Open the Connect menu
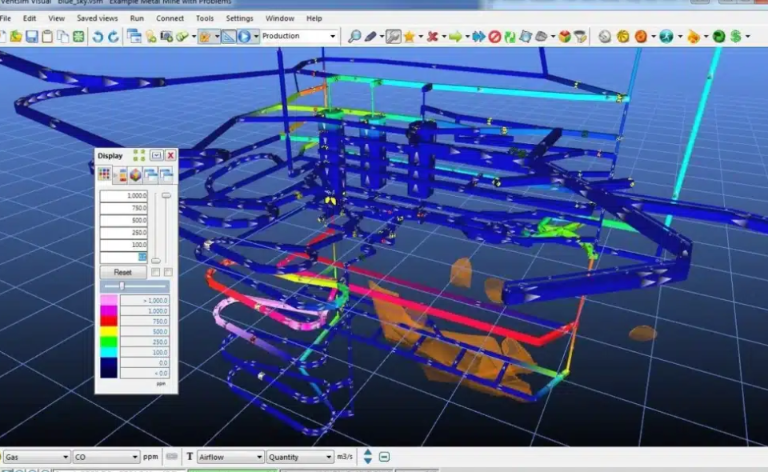This screenshot has height=472, width=768. click(169, 18)
